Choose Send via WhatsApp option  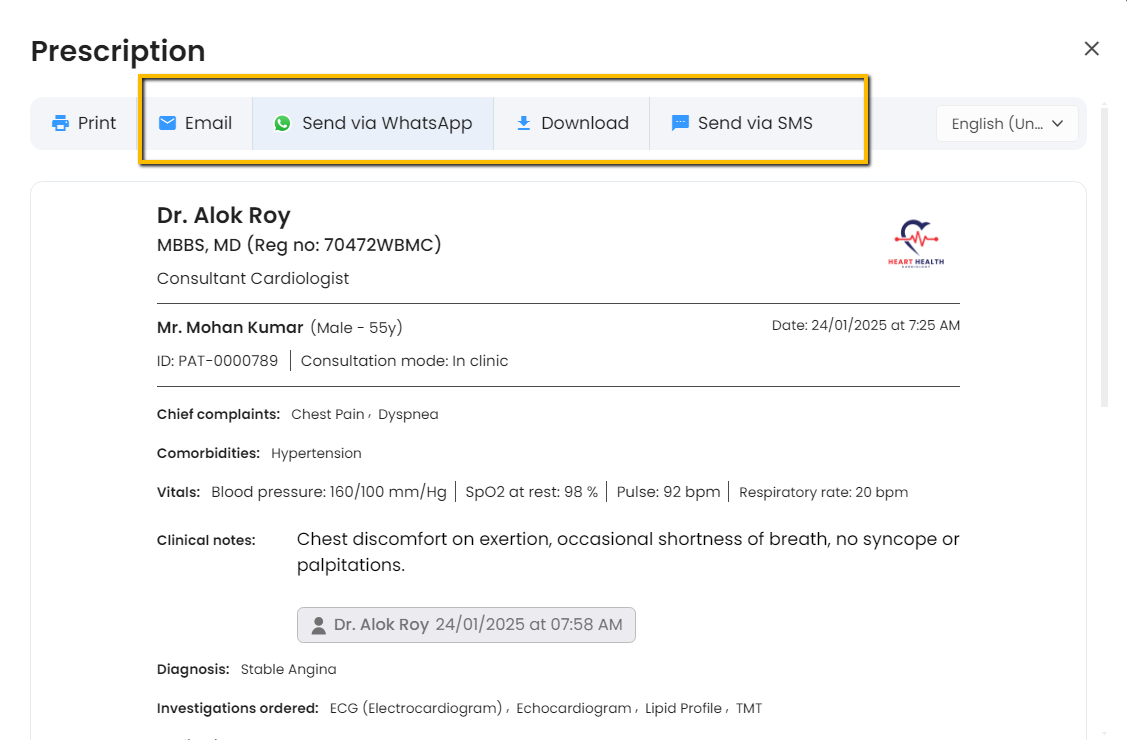[386, 123]
